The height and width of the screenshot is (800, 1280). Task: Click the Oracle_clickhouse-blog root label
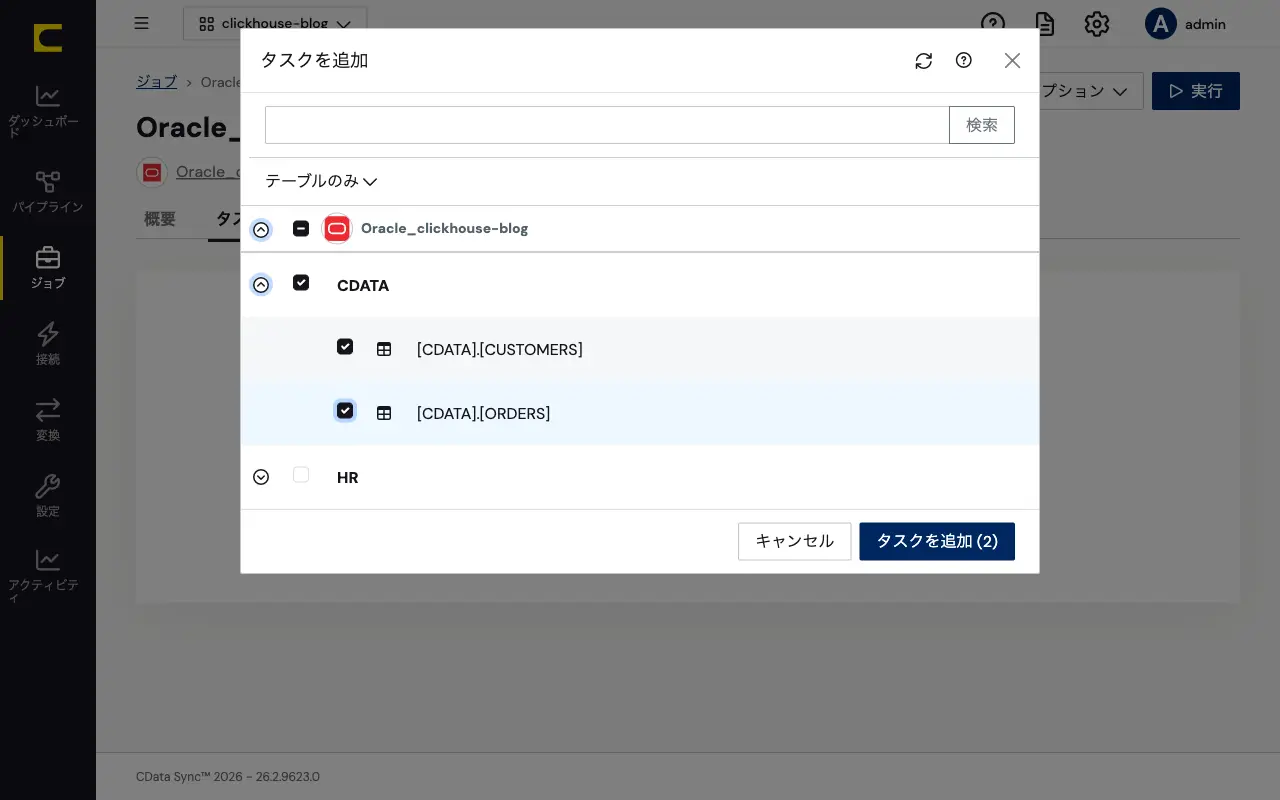444,229
